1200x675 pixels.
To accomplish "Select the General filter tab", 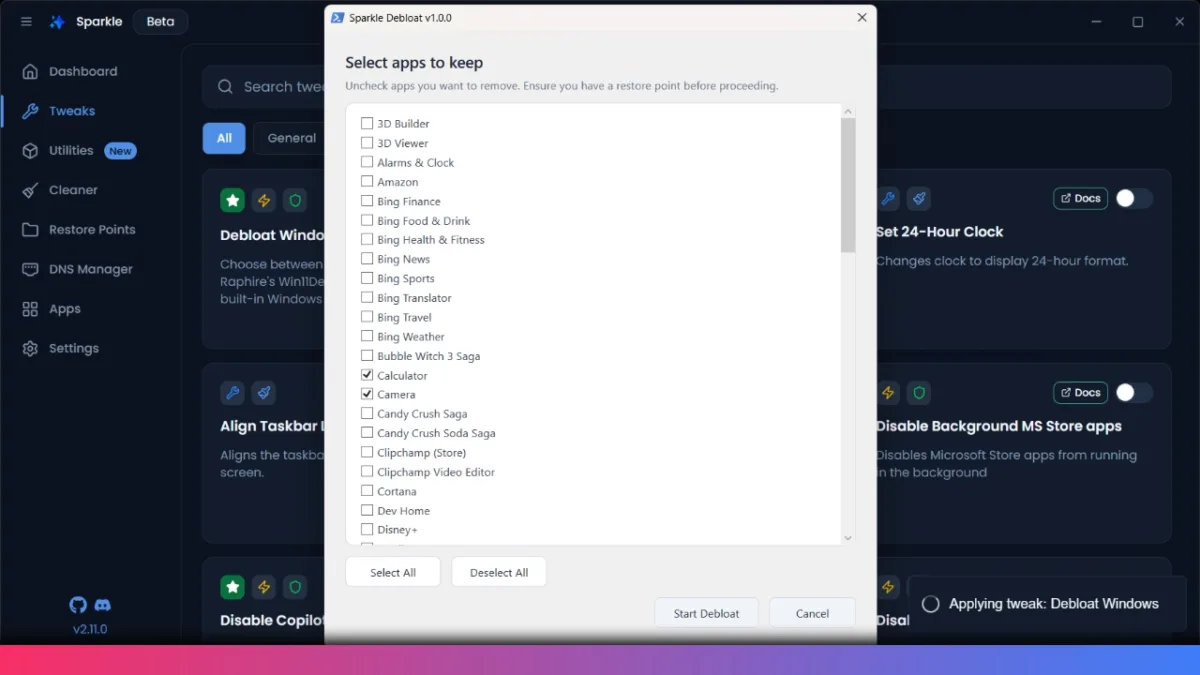I will pyautogui.click(x=292, y=138).
